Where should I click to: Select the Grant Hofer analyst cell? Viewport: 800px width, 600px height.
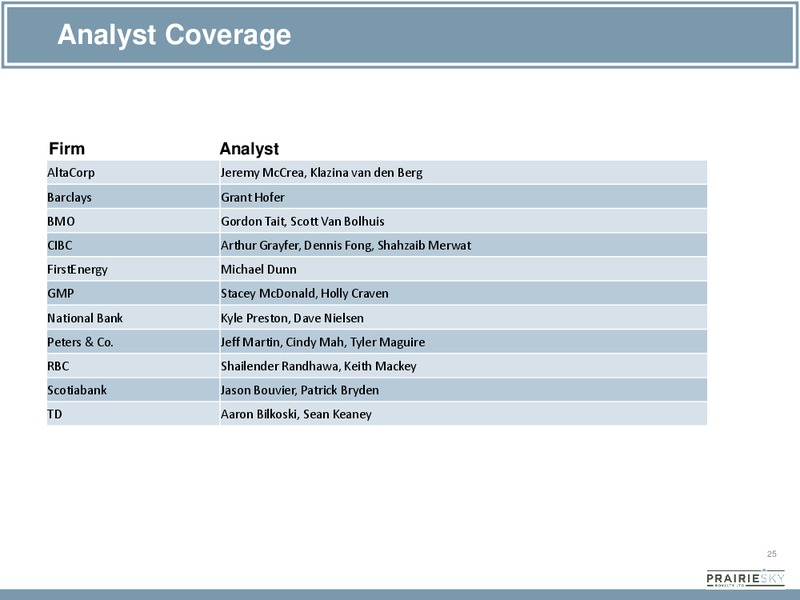pos(463,196)
